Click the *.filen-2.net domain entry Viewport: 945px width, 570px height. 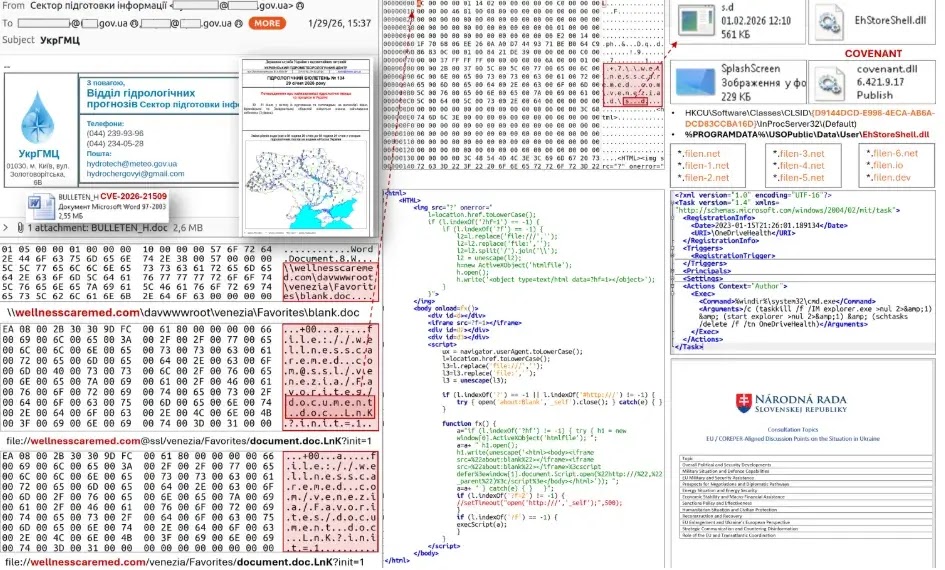coord(703,178)
